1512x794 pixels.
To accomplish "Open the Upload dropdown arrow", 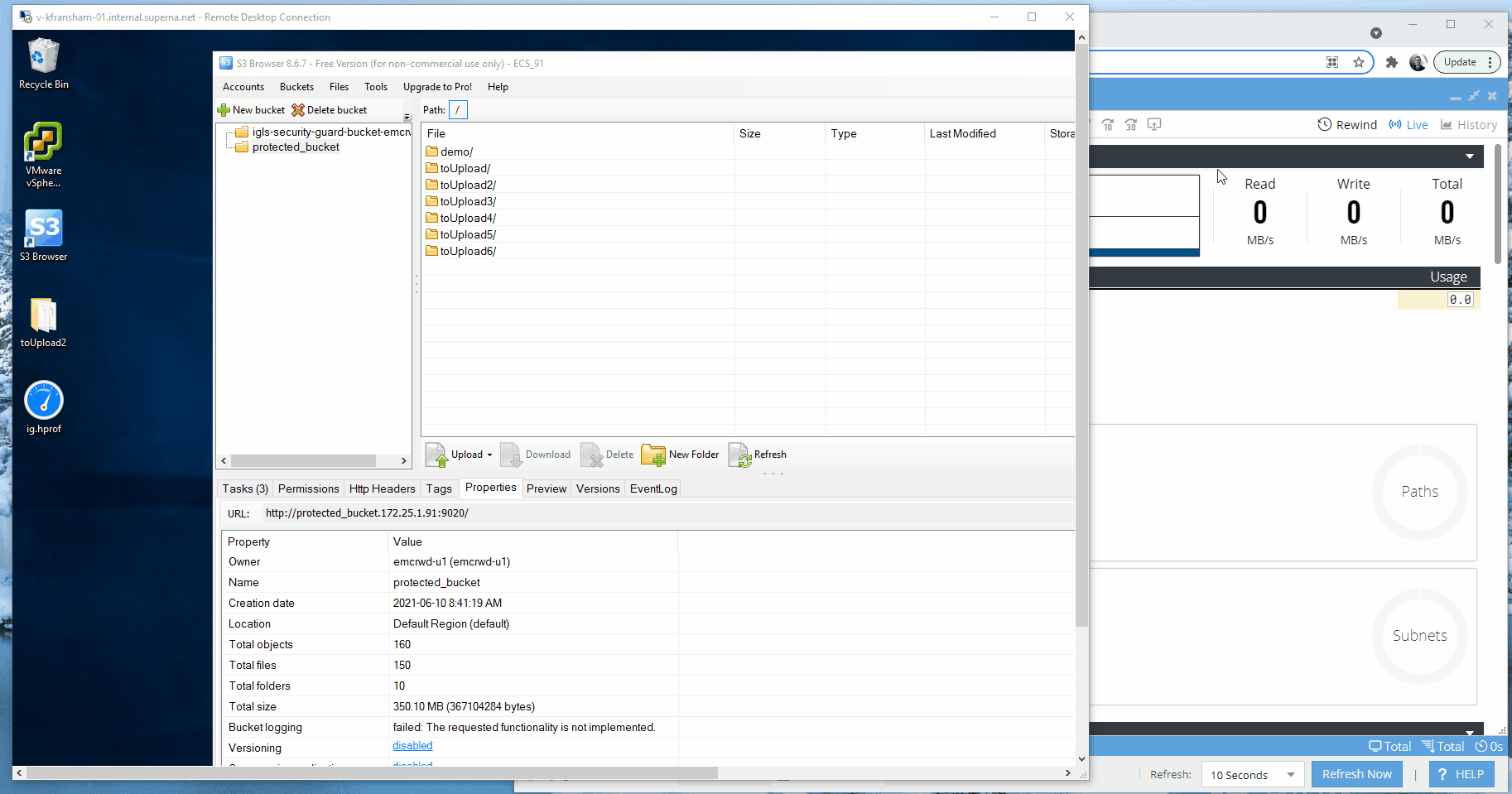I will click(489, 455).
